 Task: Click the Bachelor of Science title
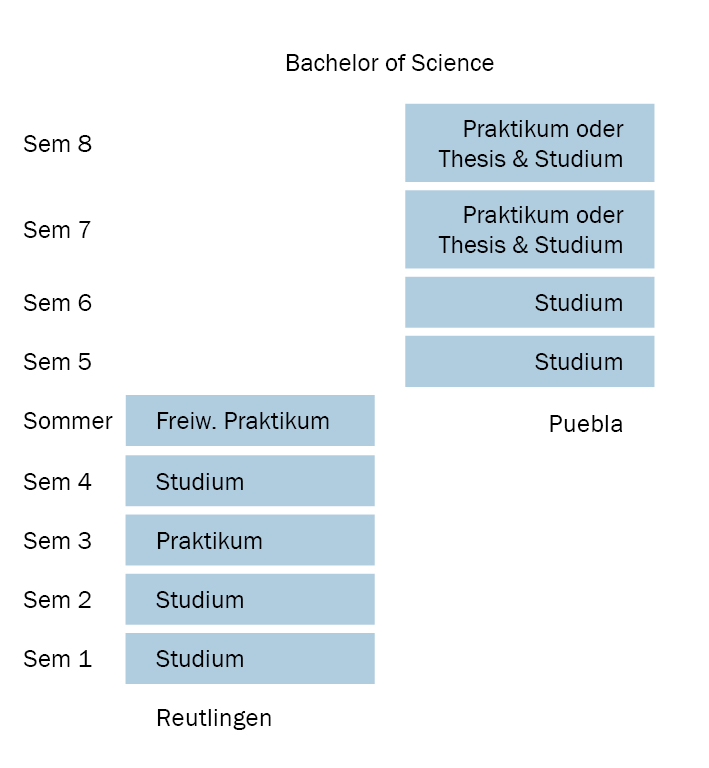pyautogui.click(x=389, y=63)
